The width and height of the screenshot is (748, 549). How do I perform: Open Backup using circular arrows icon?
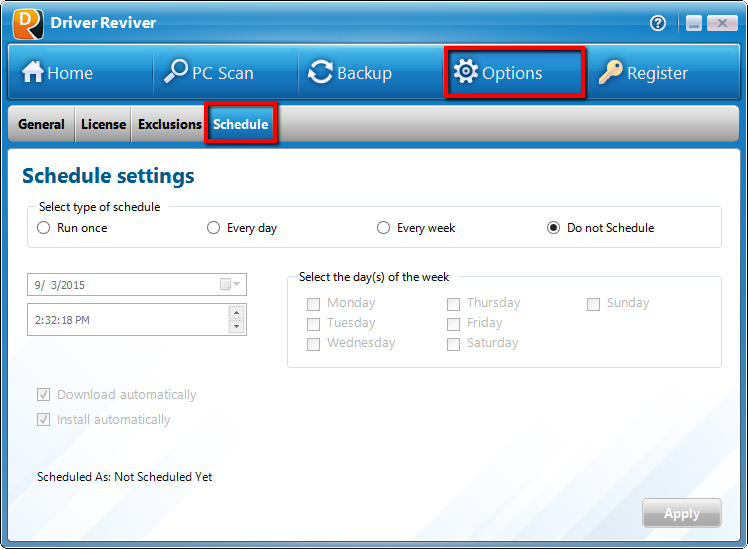[320, 72]
